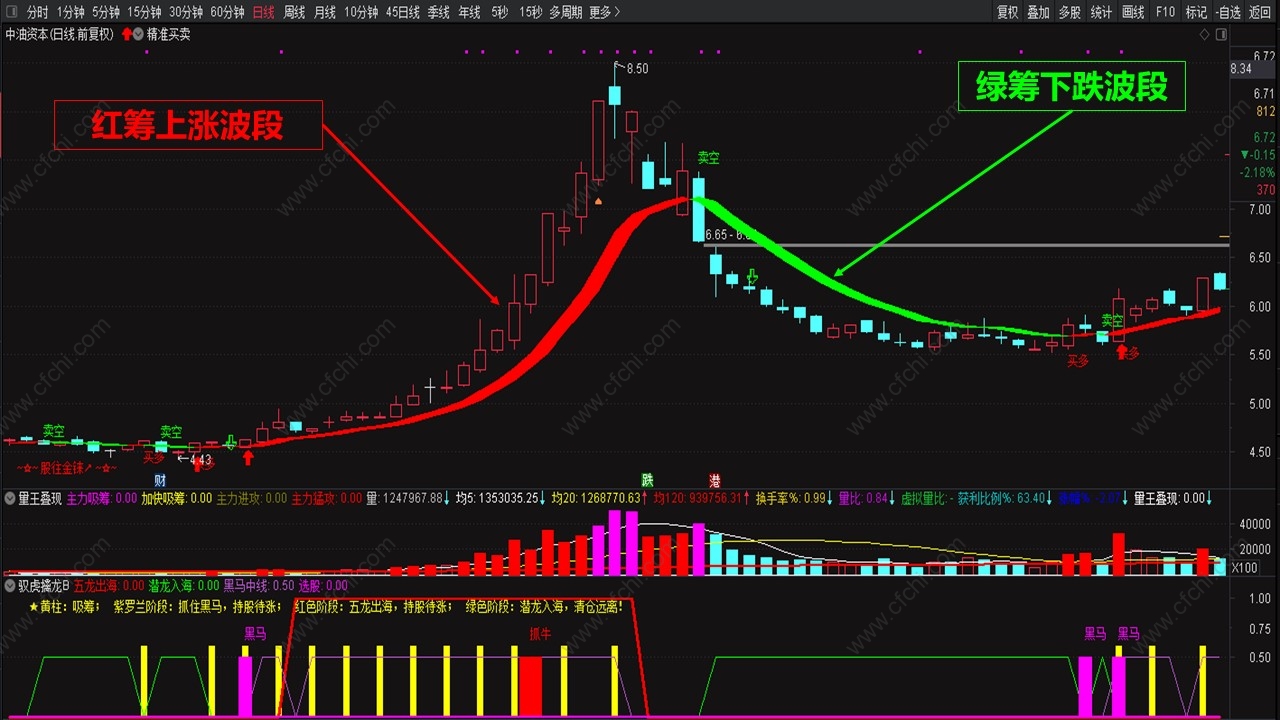Open settings icon of 量王叠现 indicator
The height and width of the screenshot is (720, 1280).
pos(10,497)
